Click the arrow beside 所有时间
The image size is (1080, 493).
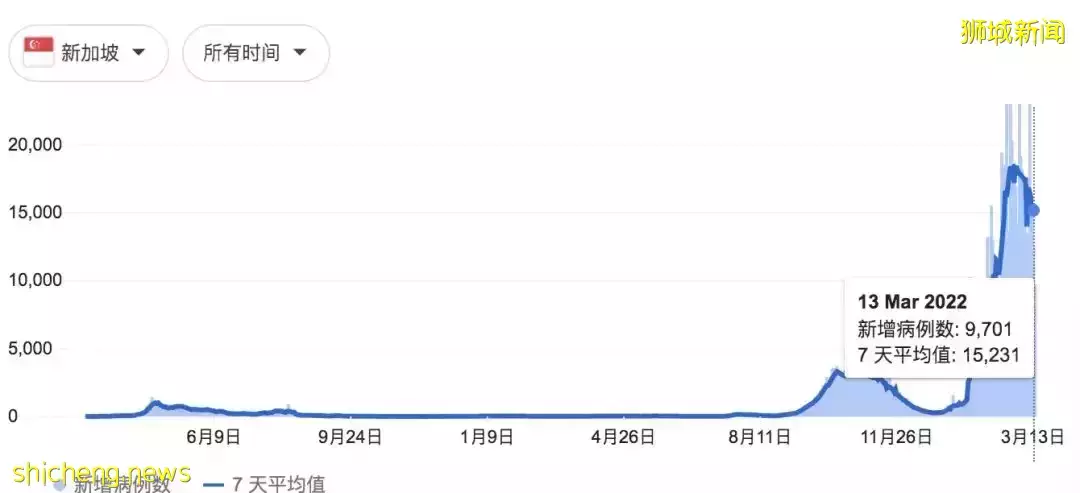299,53
